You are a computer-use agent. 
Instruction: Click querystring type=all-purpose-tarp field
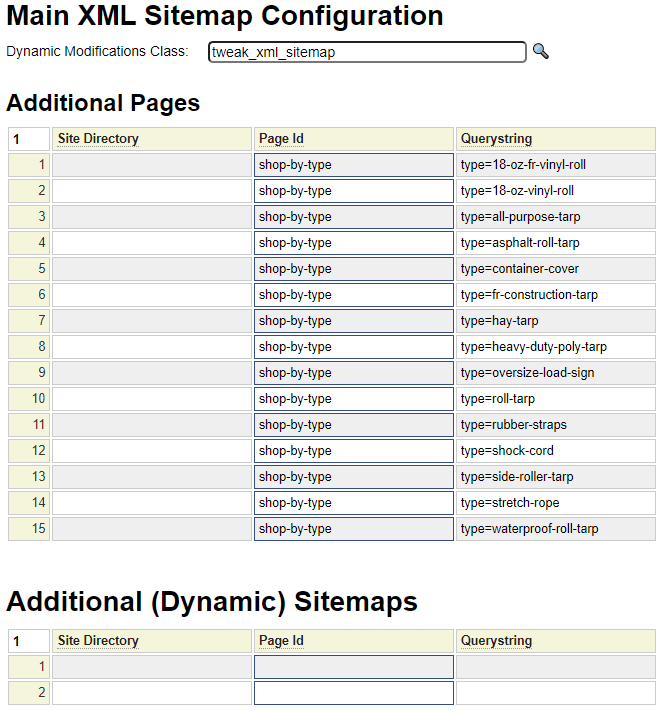[555, 217]
